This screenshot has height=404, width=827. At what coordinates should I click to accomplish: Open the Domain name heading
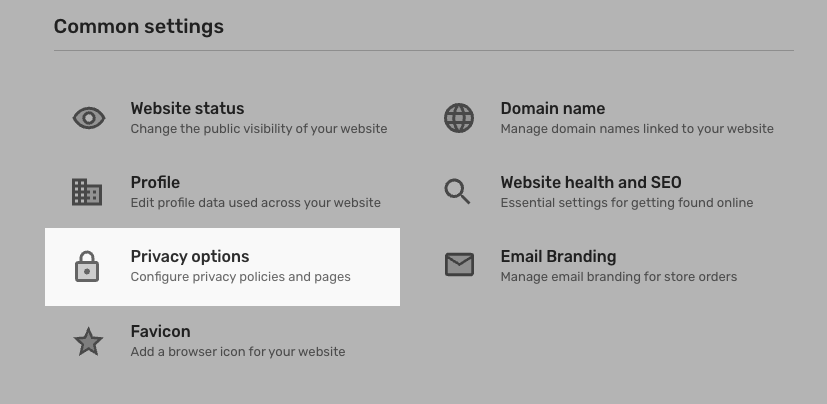(x=553, y=108)
